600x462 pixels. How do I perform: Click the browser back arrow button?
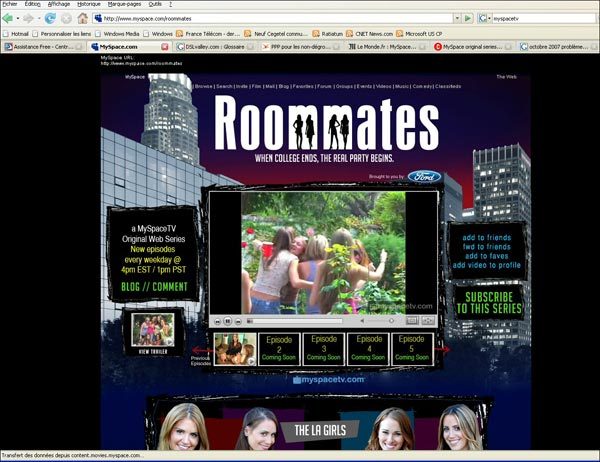click(x=11, y=18)
